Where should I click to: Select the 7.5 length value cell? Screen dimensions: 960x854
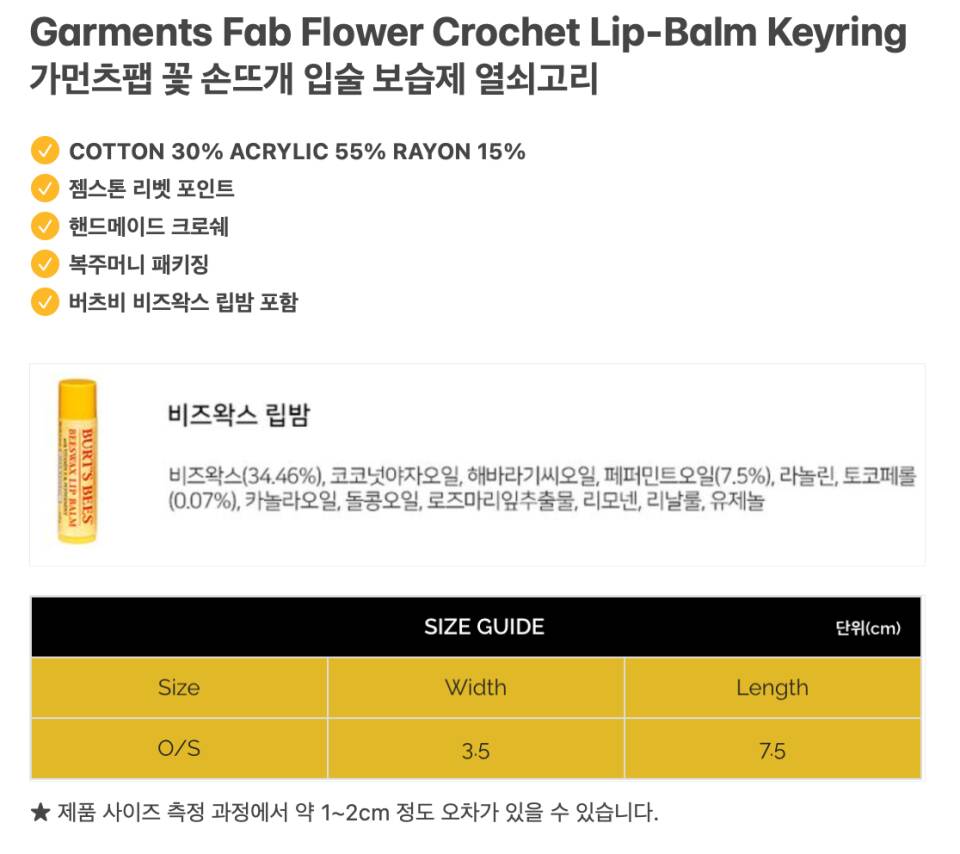pyautogui.click(x=772, y=750)
